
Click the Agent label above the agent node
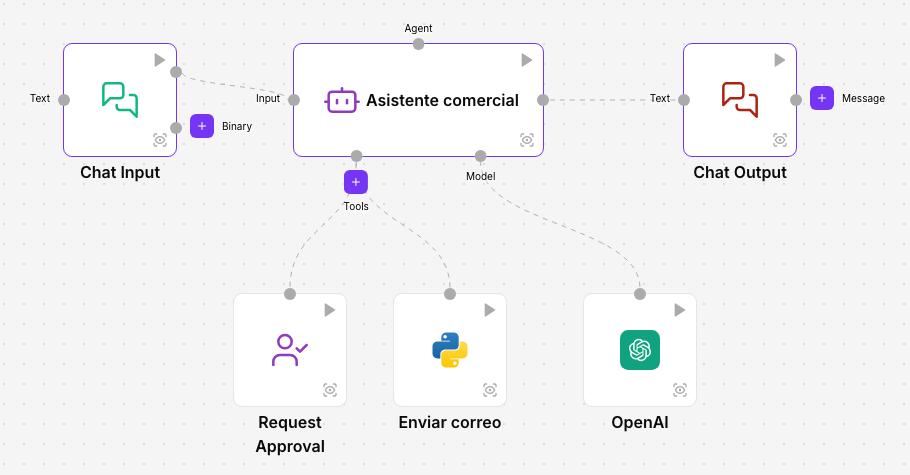pos(418,28)
